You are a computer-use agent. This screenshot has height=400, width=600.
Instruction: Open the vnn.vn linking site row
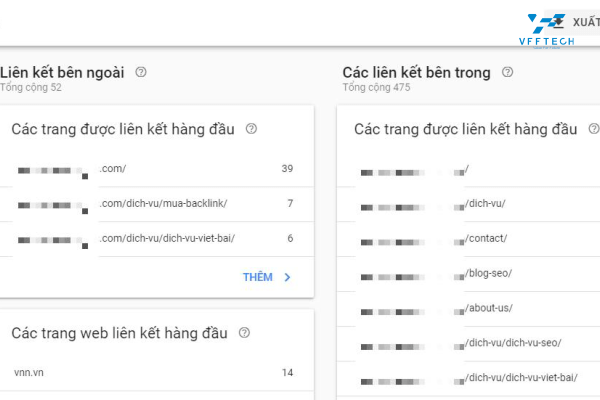tap(155, 373)
